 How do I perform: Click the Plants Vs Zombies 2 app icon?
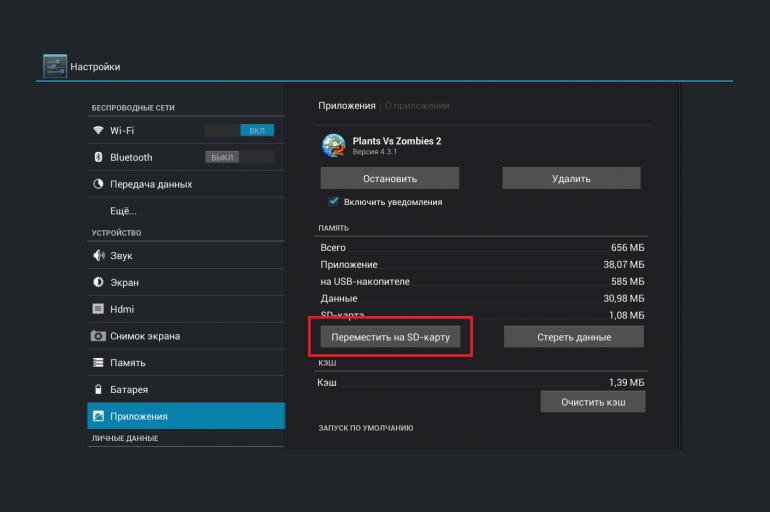pyautogui.click(x=333, y=145)
